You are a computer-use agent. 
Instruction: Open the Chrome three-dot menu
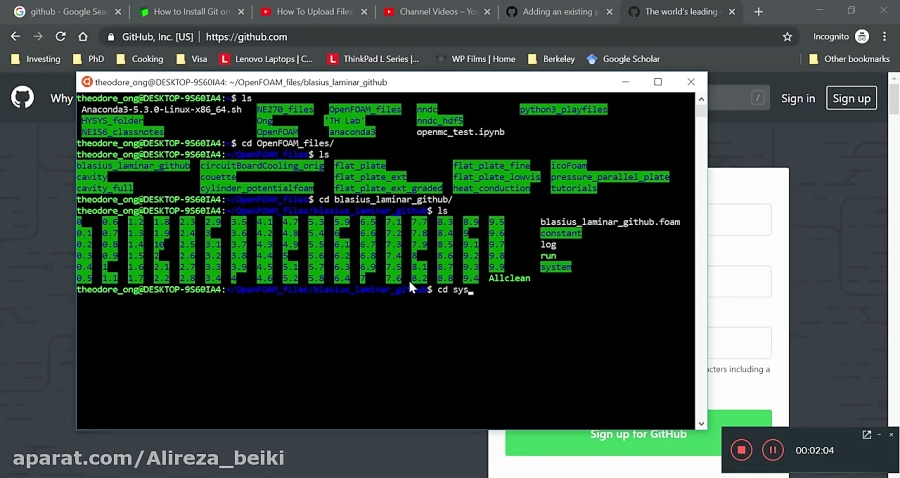[886, 36]
